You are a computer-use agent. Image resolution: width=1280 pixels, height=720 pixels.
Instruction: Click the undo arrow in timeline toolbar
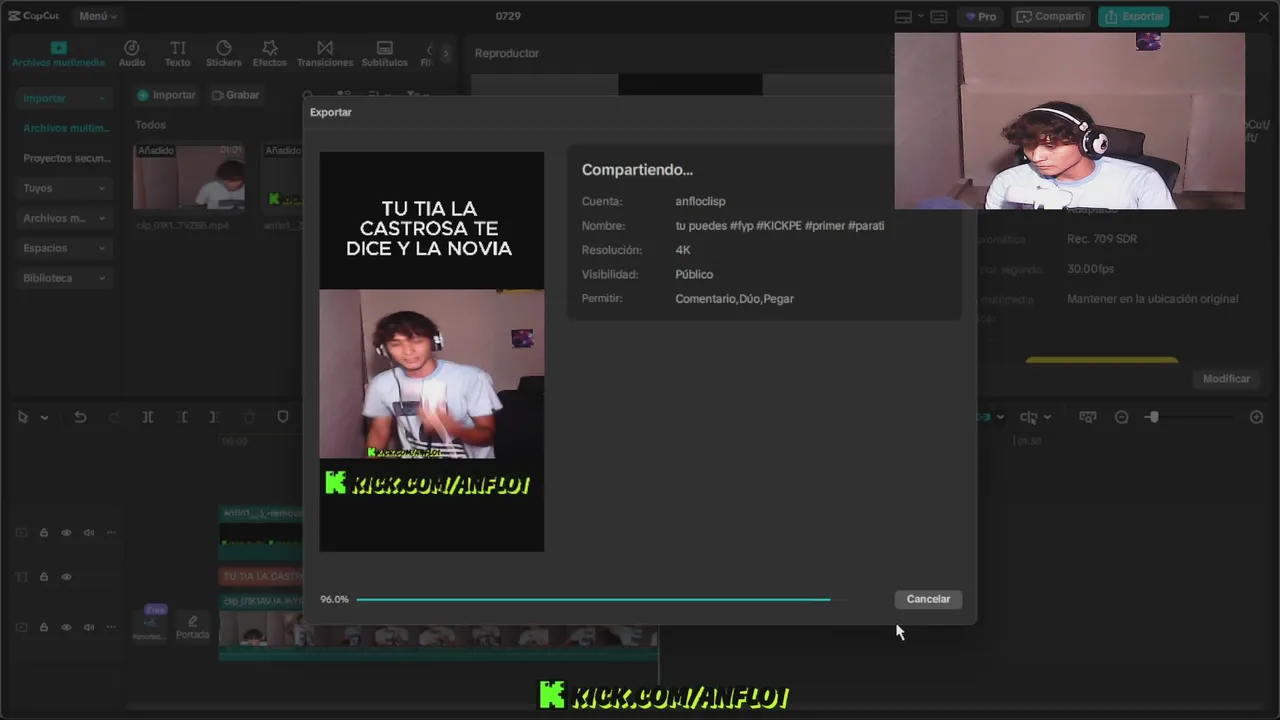80,417
